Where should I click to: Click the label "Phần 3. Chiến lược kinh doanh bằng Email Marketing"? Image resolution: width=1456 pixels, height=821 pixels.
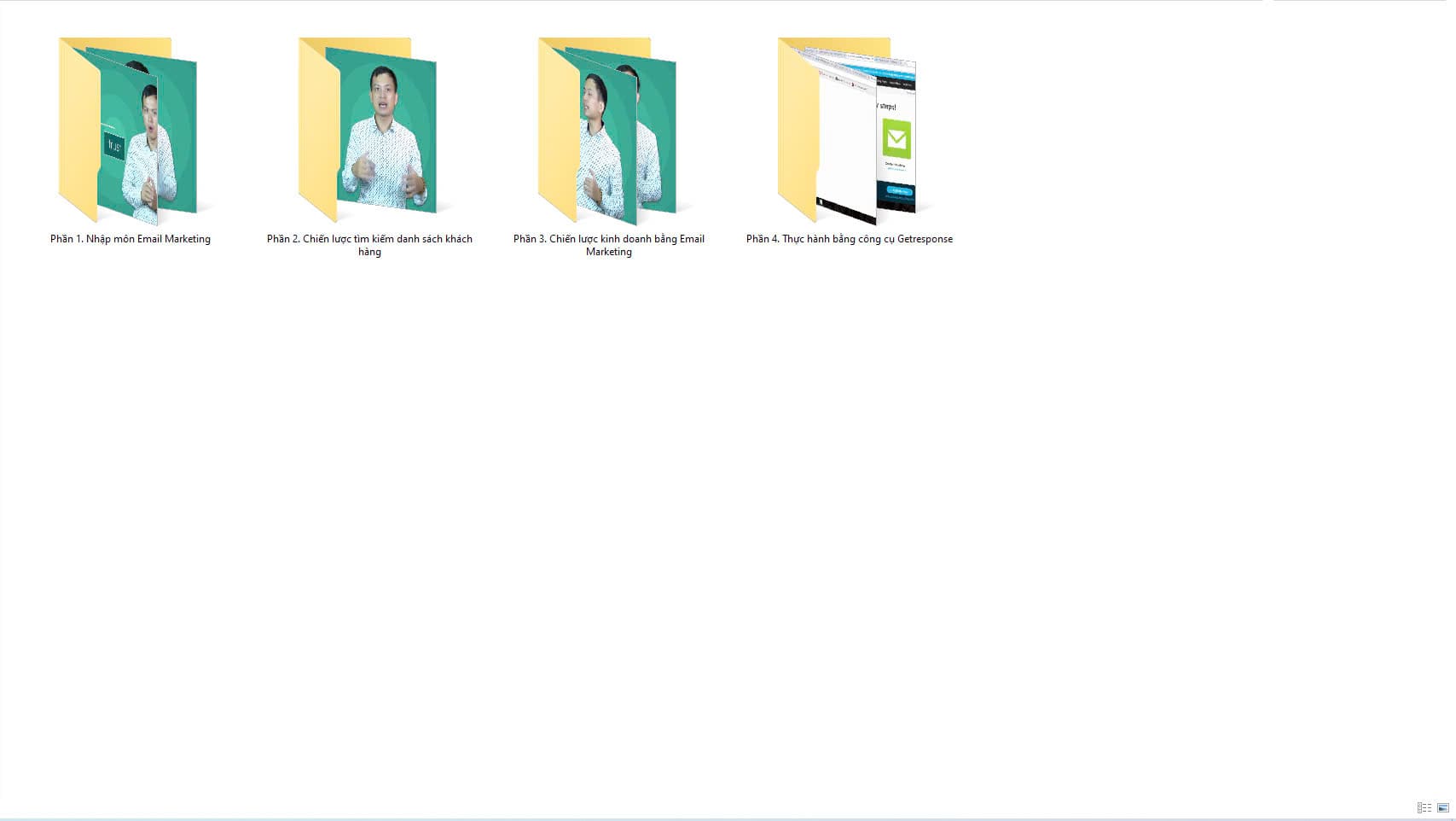(x=609, y=245)
